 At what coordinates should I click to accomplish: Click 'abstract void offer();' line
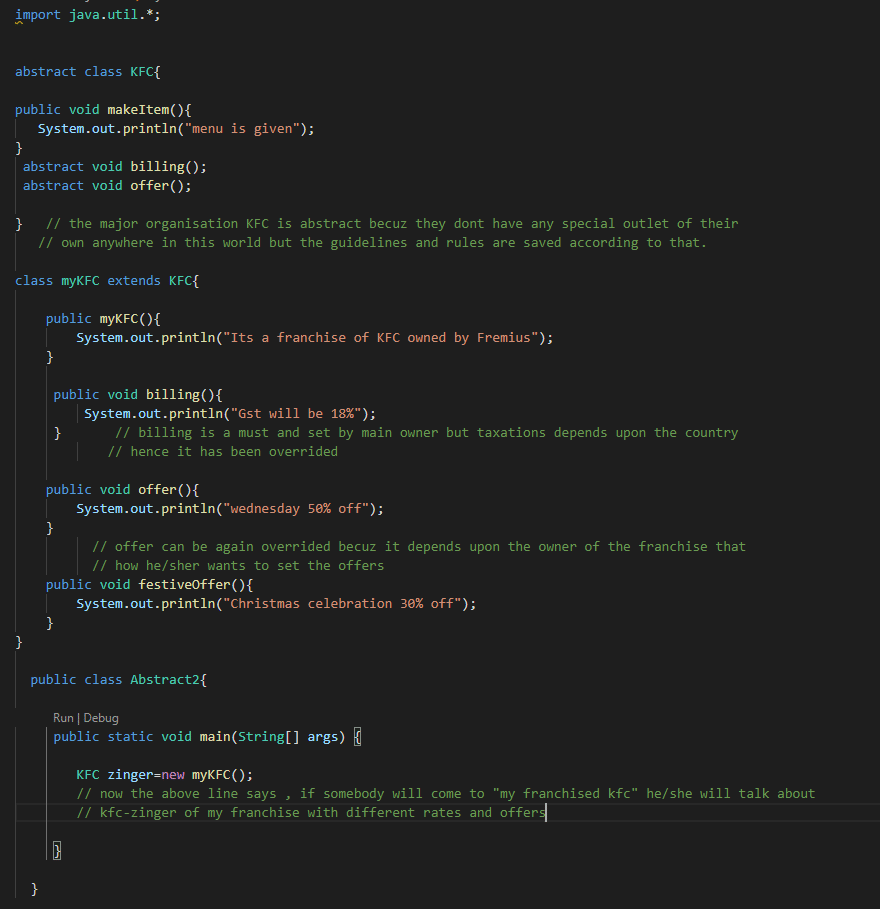(x=107, y=186)
